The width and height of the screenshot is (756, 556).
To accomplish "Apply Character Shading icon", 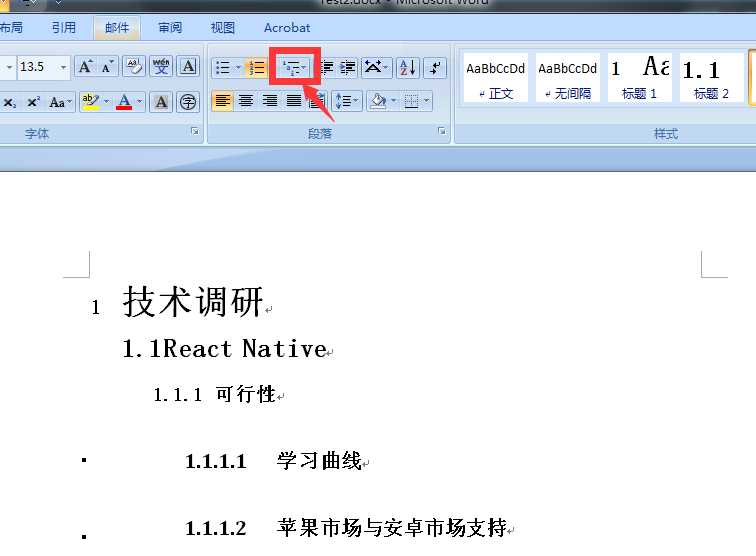I will point(161,102).
